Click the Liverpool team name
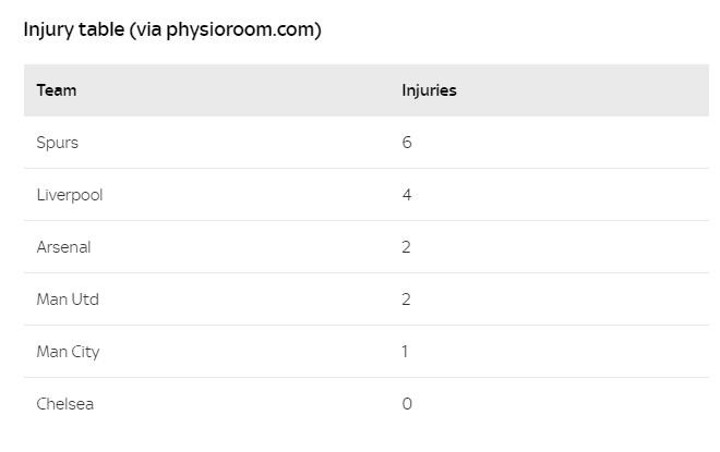Image resolution: width=720 pixels, height=452 pixels. pos(70,195)
